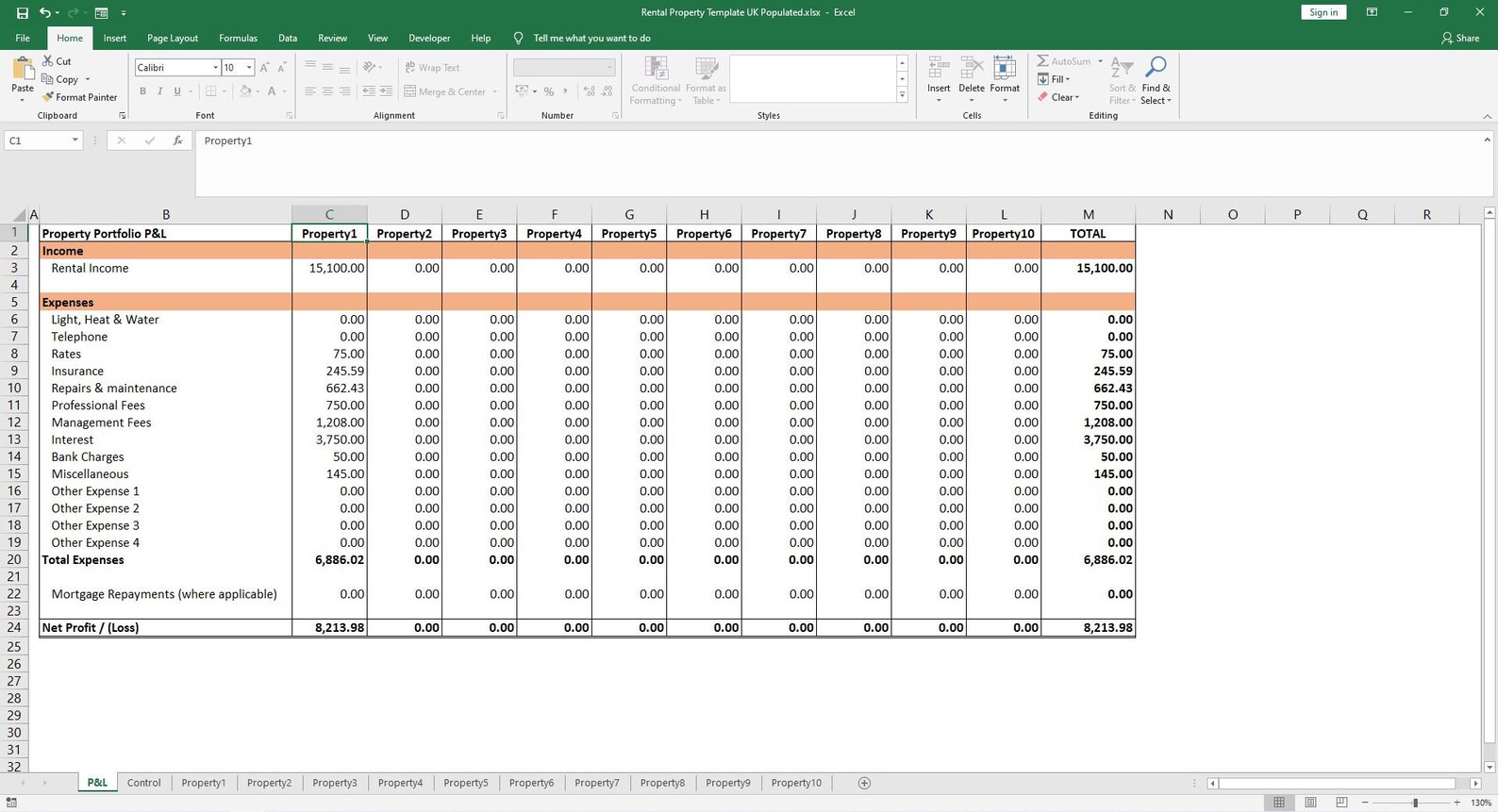1498x812 pixels.
Task: Click the AutoSum sigma icon
Action: 1042,61
